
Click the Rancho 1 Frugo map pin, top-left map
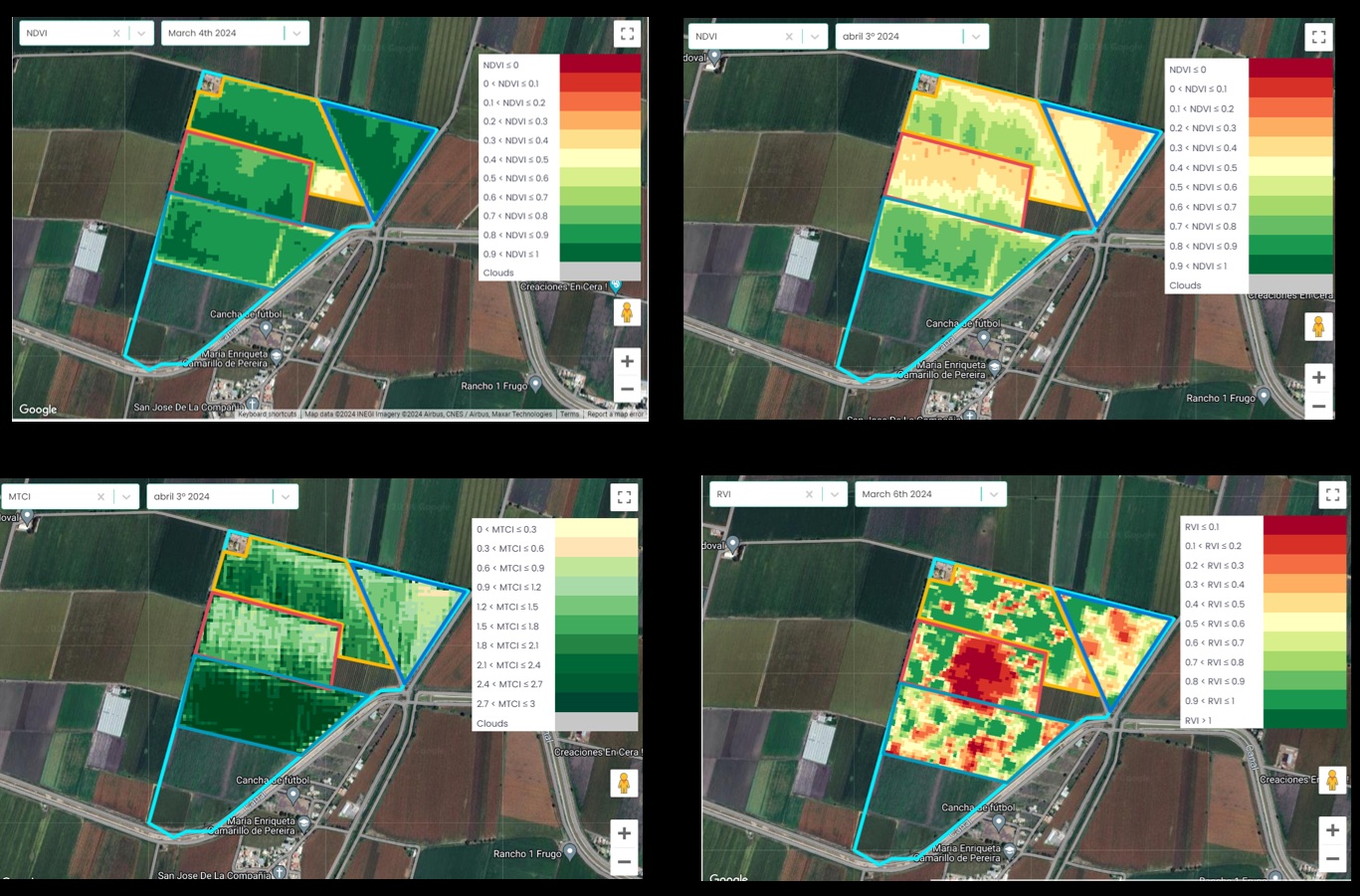pyautogui.click(x=535, y=384)
